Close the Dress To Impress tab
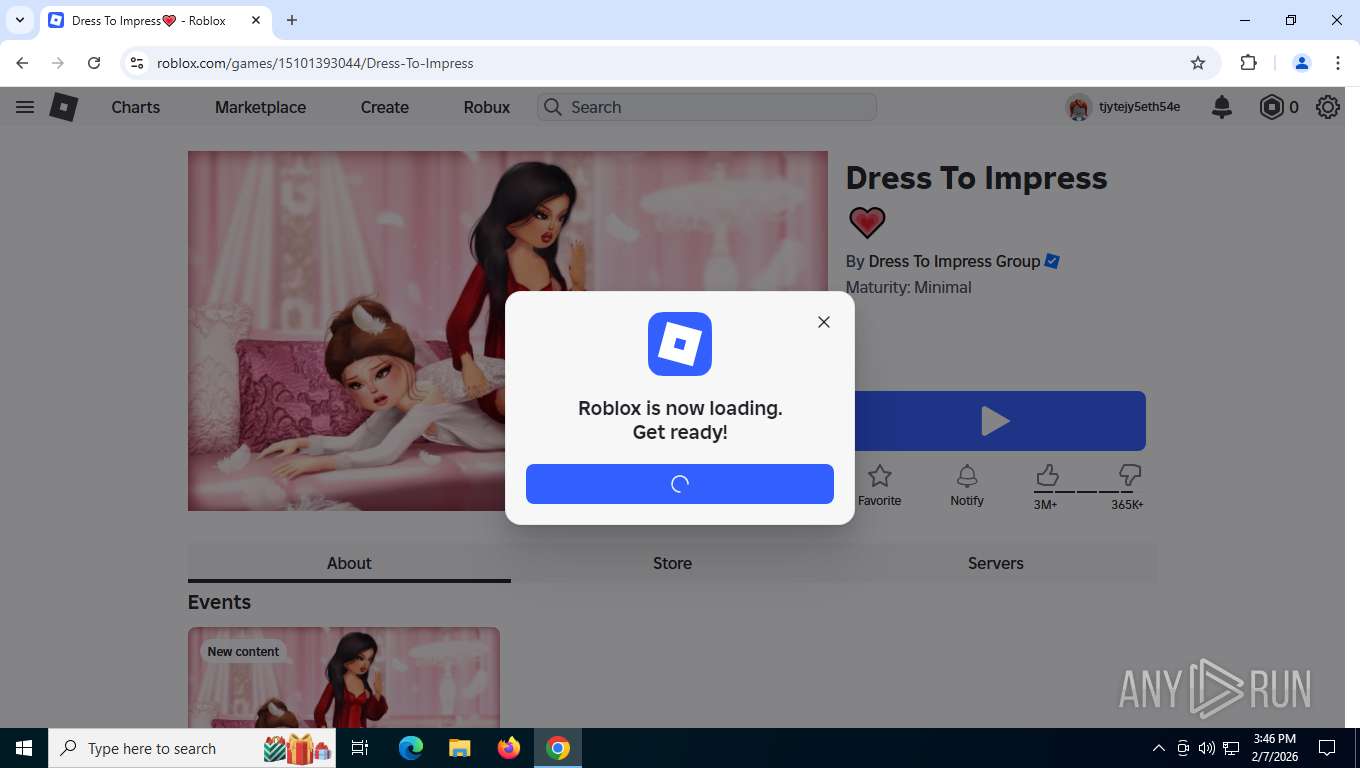 pyautogui.click(x=256, y=20)
